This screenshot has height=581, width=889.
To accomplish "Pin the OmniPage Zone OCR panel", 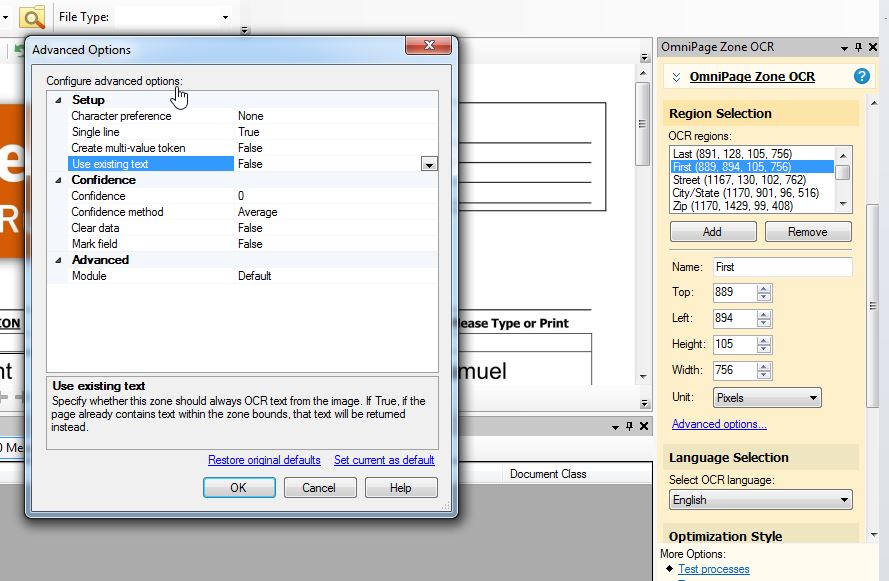I will click(858, 47).
